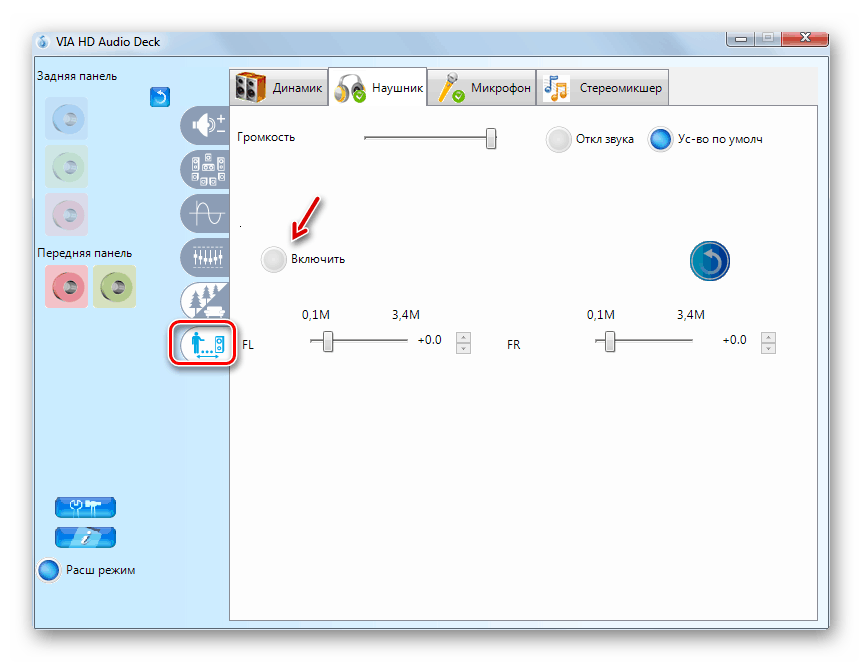
Task: Switch to the Наушник tab
Action: pyautogui.click(x=378, y=87)
